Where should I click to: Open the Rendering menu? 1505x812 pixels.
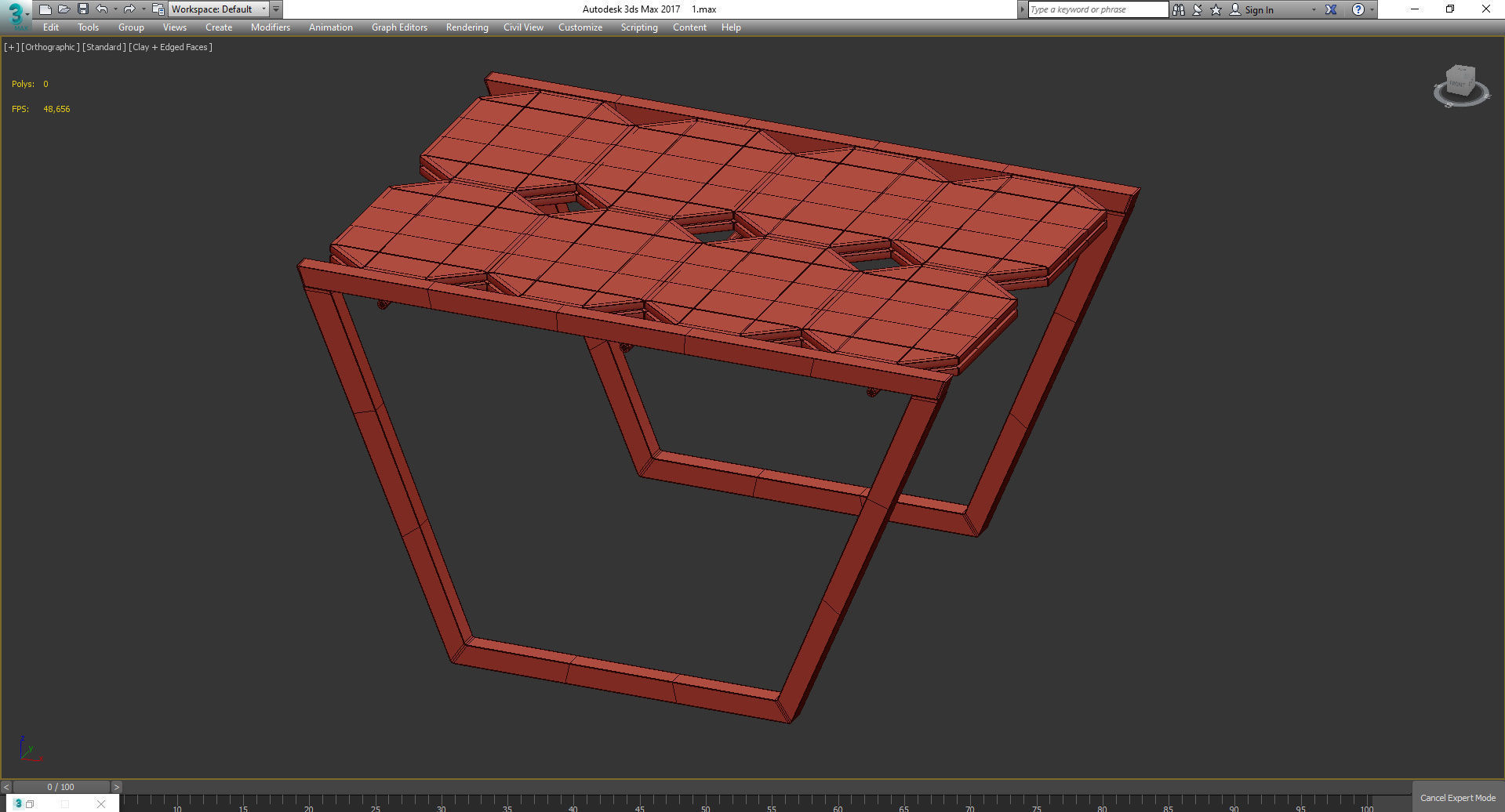click(x=467, y=27)
